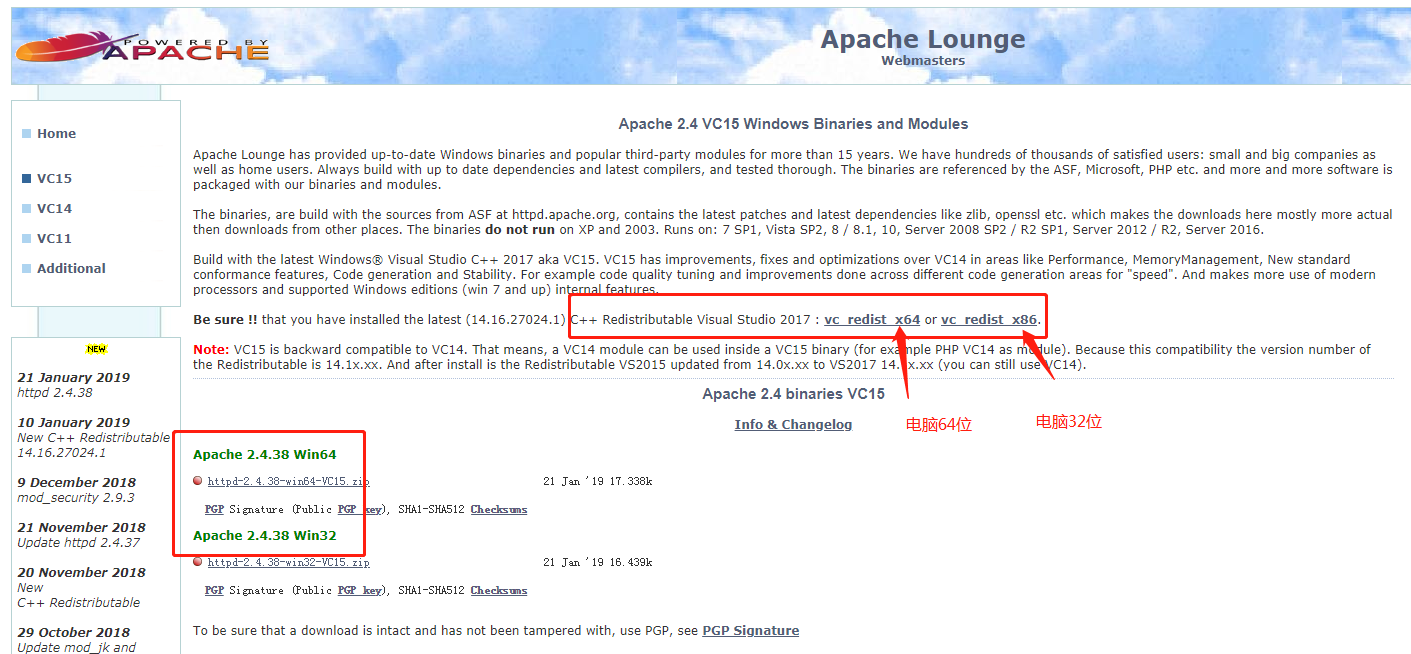
Task: Download httpd-2.4.38-win32-VC15.zip
Action: click(x=288, y=562)
